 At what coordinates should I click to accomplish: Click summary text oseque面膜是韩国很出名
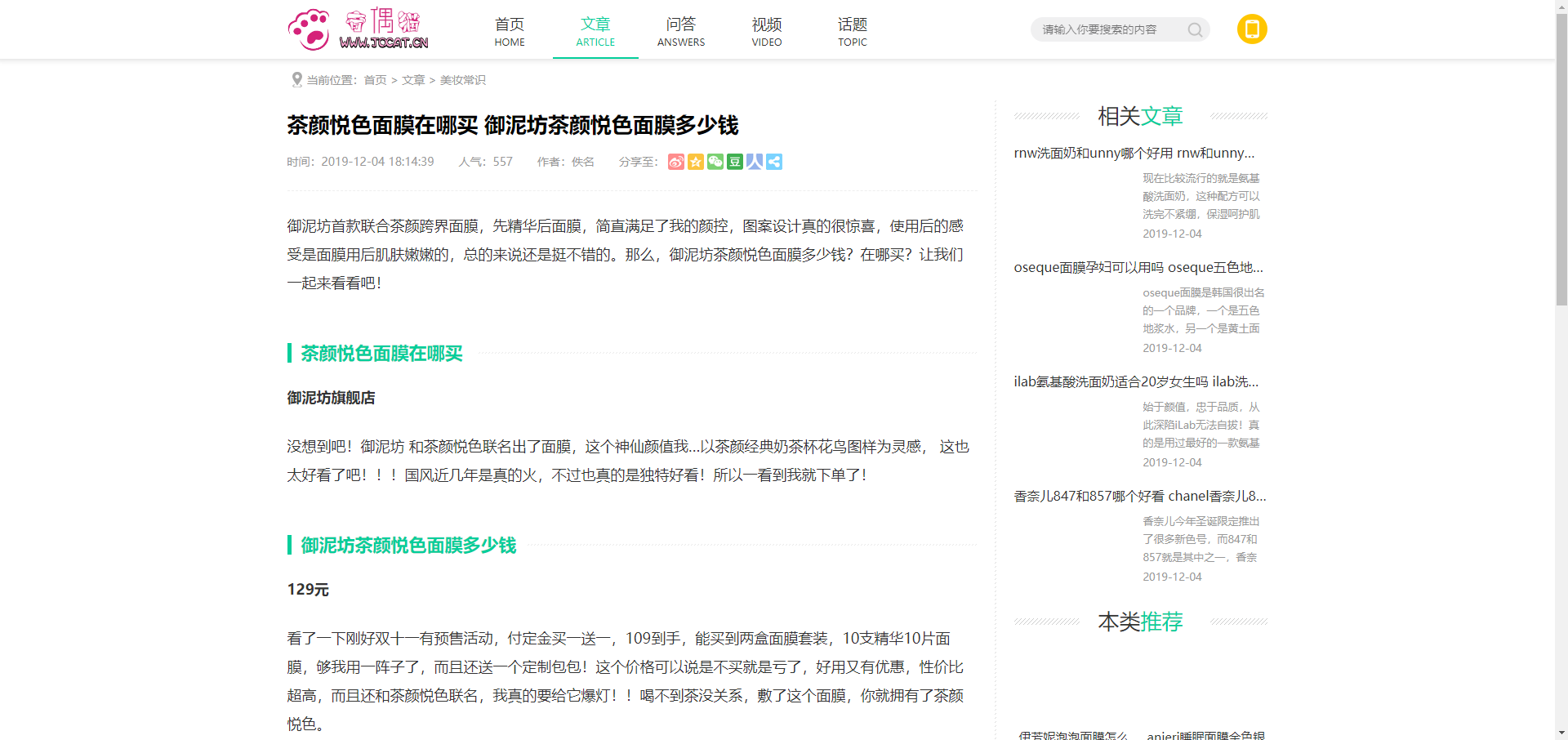pyautogui.click(x=1204, y=310)
